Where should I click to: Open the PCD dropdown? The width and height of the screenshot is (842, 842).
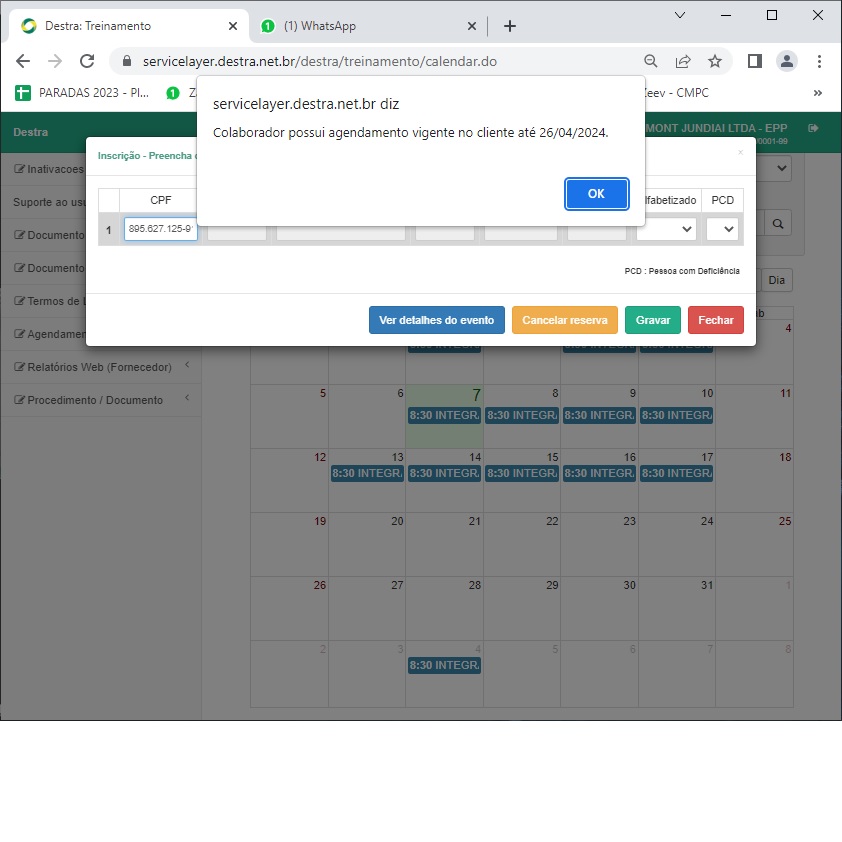(x=722, y=229)
